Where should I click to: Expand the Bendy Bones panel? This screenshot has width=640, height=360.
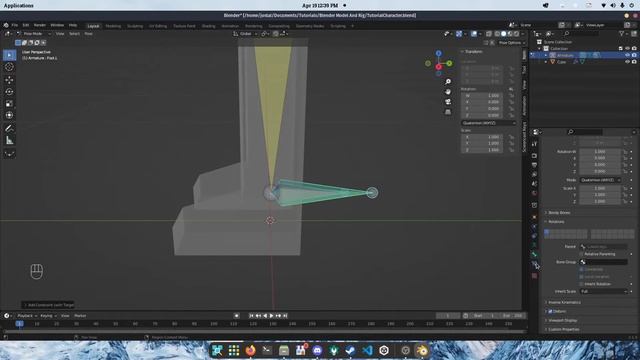click(559, 213)
